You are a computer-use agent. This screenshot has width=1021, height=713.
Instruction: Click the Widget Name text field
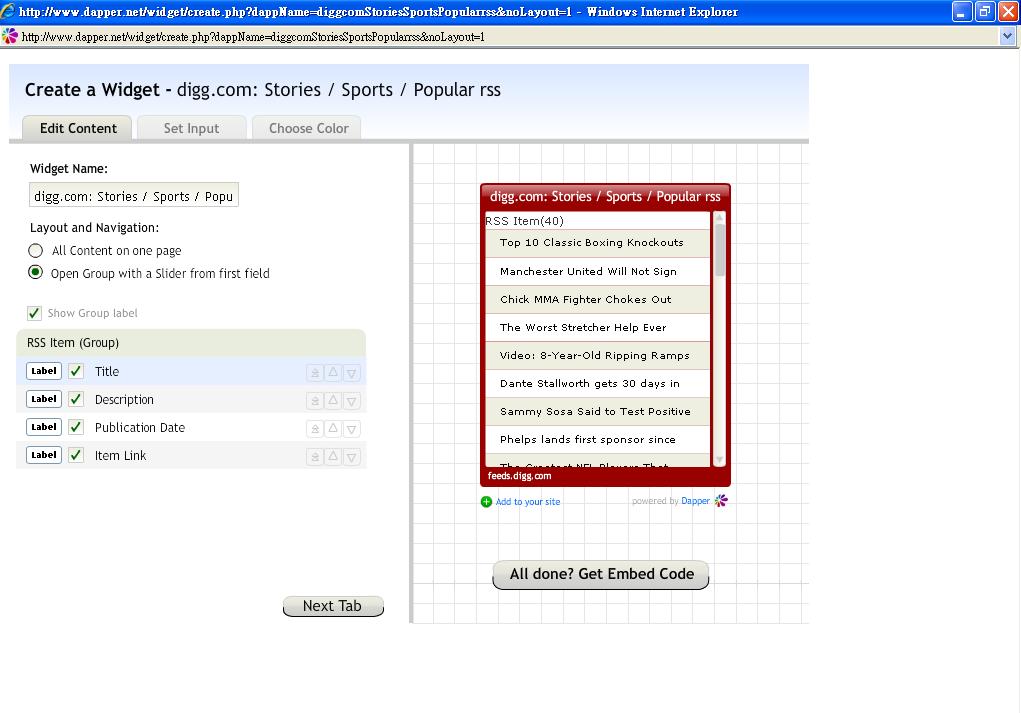134,196
